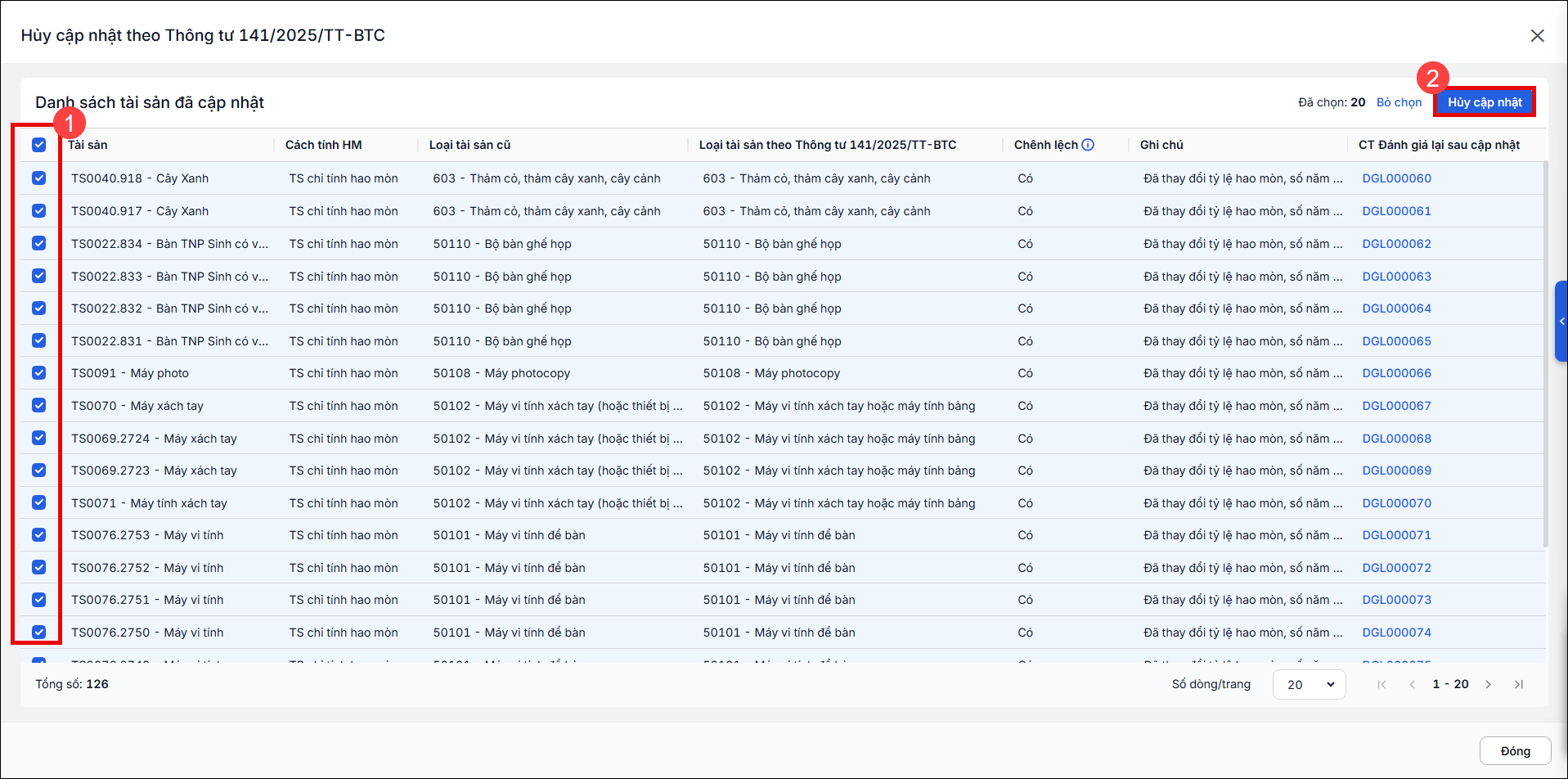
Task: Click the Ghi chú note in row TS0091
Action: 1242,373
